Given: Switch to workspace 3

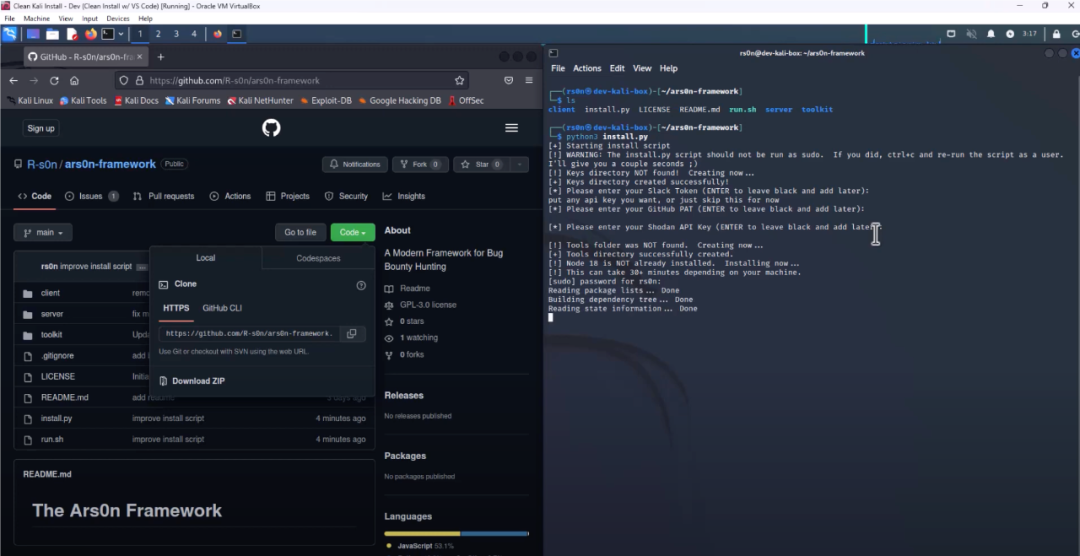Looking at the screenshot, I should click(x=176, y=34).
